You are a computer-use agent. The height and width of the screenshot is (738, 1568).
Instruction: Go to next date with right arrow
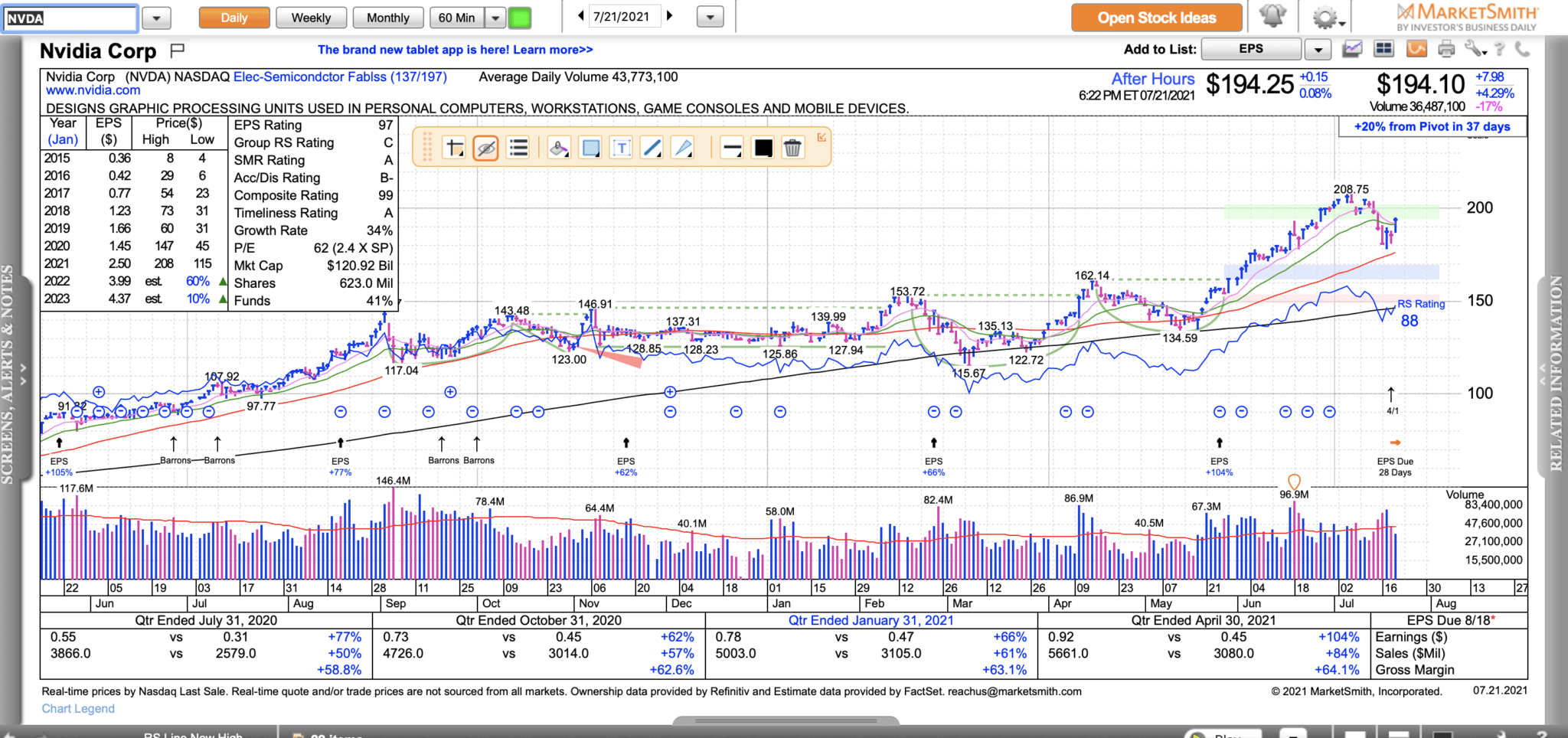[x=670, y=15]
